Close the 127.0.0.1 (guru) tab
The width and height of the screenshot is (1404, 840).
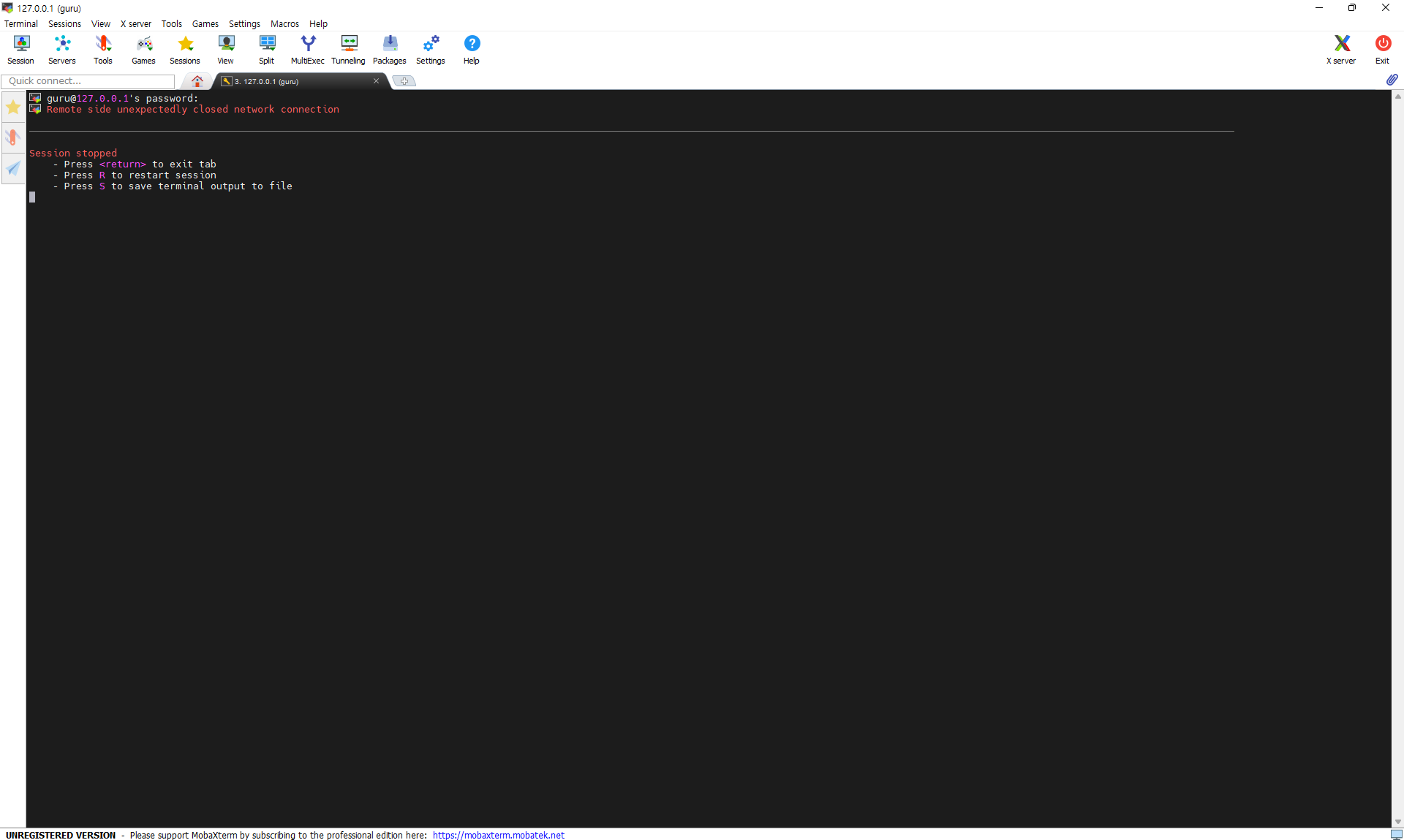377,81
